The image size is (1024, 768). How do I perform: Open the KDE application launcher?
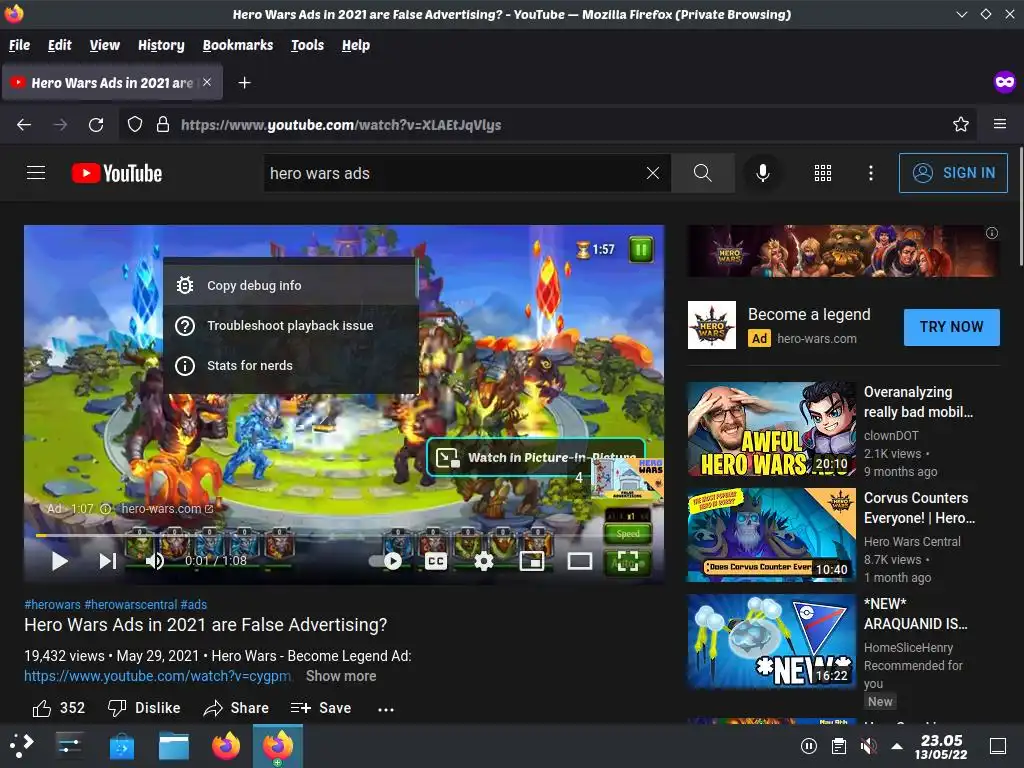(x=21, y=745)
